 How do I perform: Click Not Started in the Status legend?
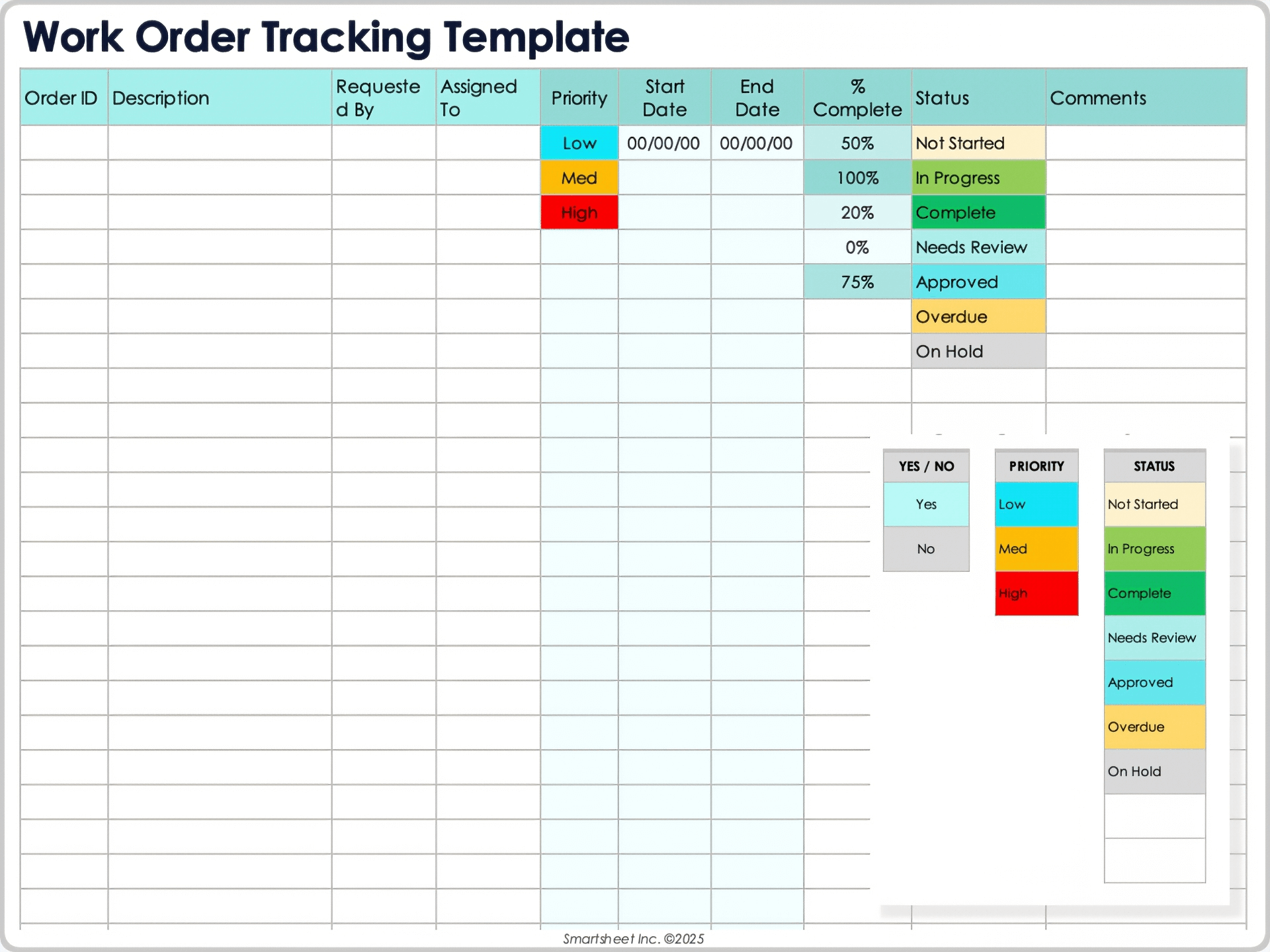tap(1155, 504)
